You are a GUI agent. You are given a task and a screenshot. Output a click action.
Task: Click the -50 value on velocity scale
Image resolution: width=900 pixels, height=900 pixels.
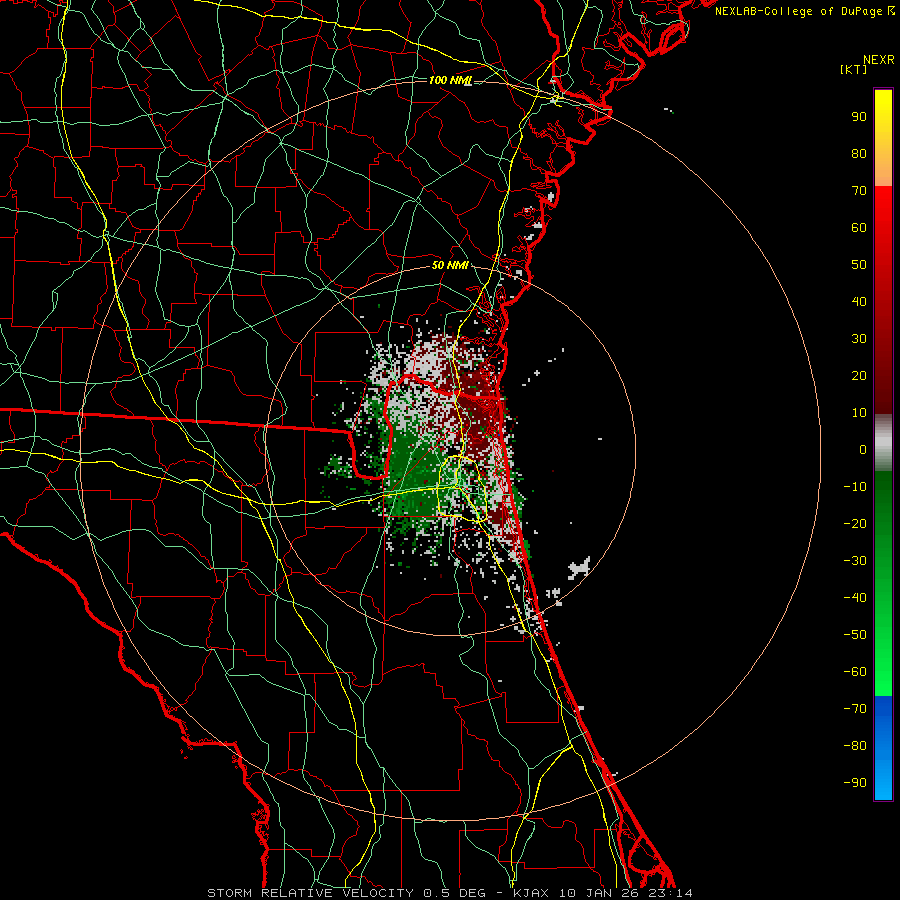pos(855,635)
